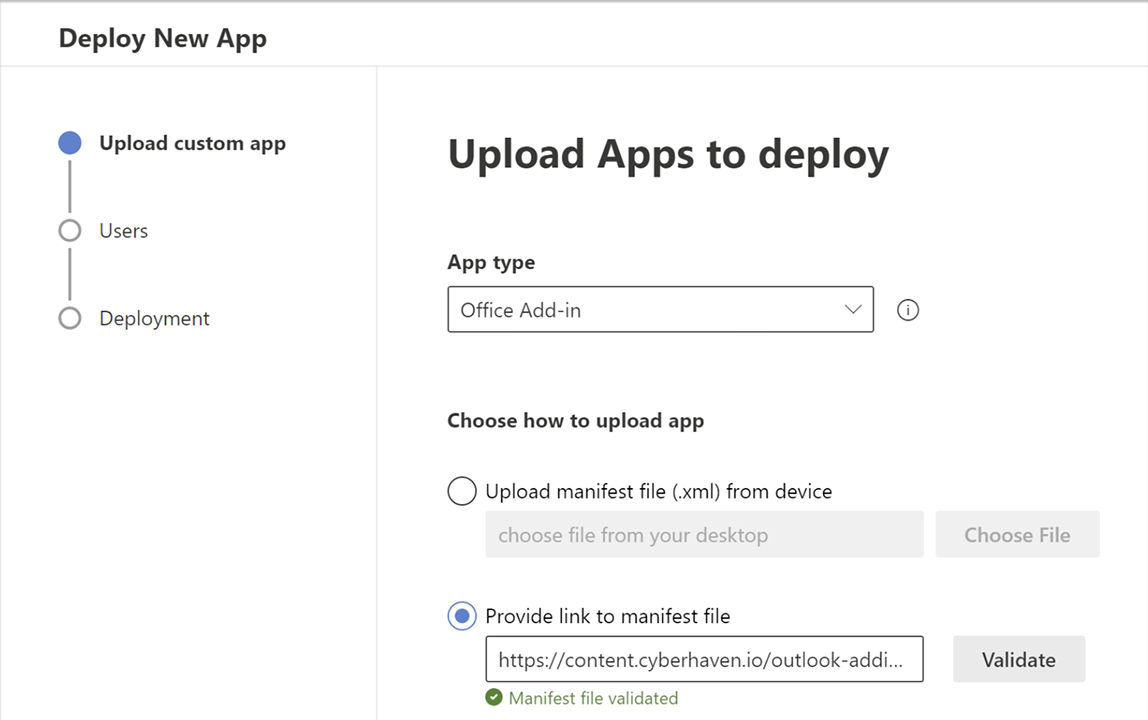Click the Manifest file validated message text
1148x720 pixels.
click(x=593, y=698)
